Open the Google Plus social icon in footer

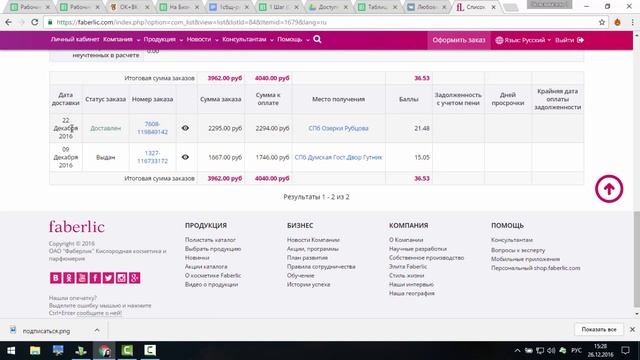135,278
